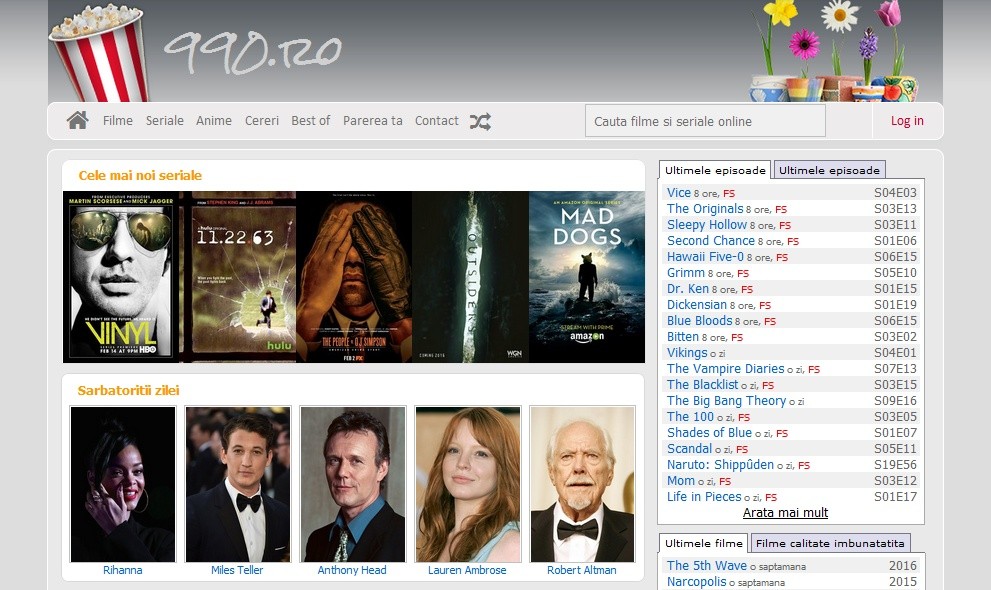Switch to Filme calitate imbunatatita tab

(x=829, y=543)
